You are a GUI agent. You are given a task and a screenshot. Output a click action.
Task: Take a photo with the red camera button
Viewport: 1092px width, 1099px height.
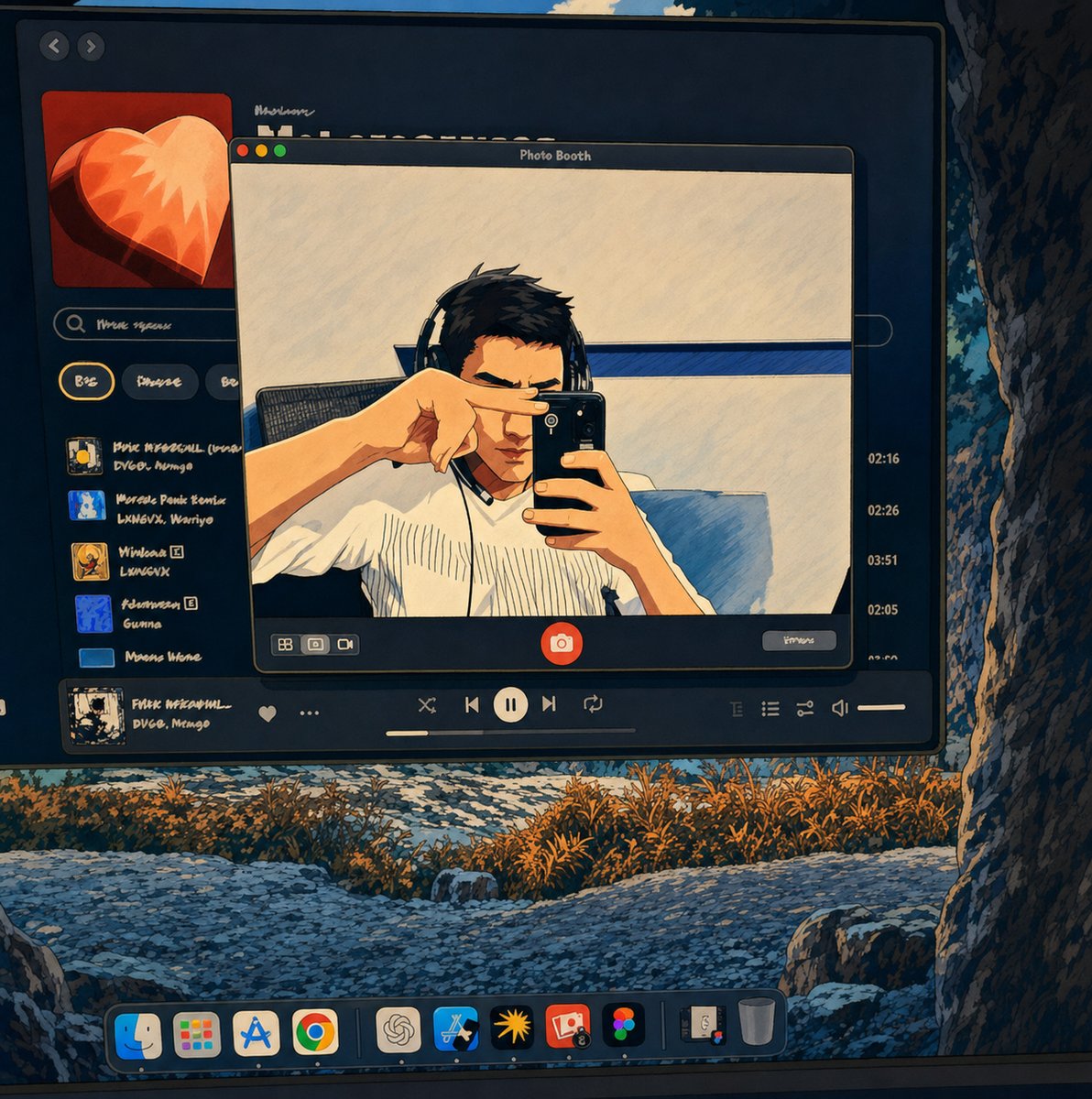pyautogui.click(x=561, y=643)
